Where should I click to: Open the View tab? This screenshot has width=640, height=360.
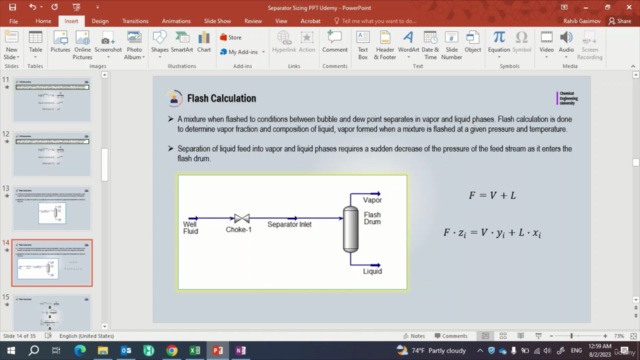click(281, 21)
